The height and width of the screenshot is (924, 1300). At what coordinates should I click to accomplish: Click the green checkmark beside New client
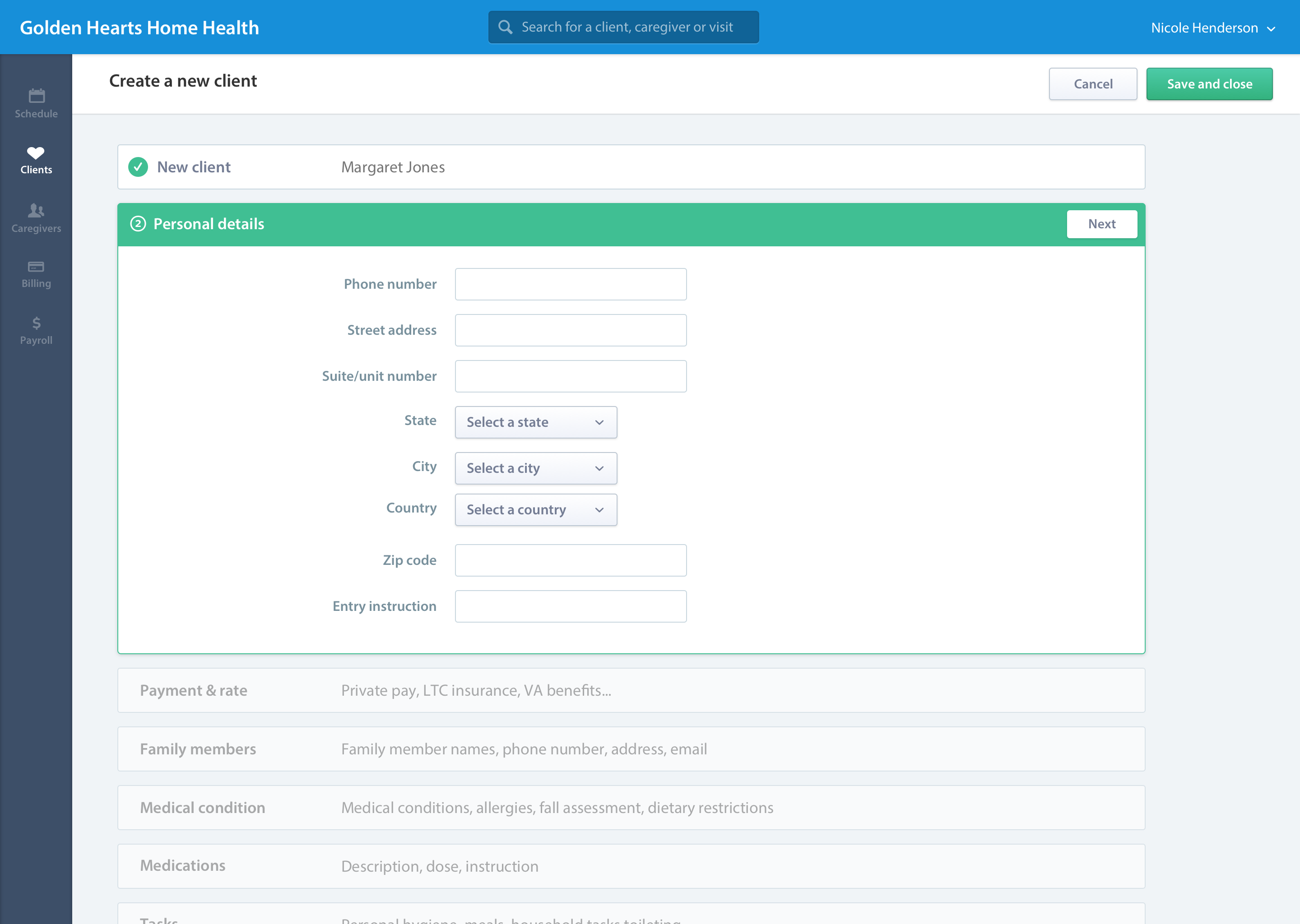pyautogui.click(x=138, y=166)
